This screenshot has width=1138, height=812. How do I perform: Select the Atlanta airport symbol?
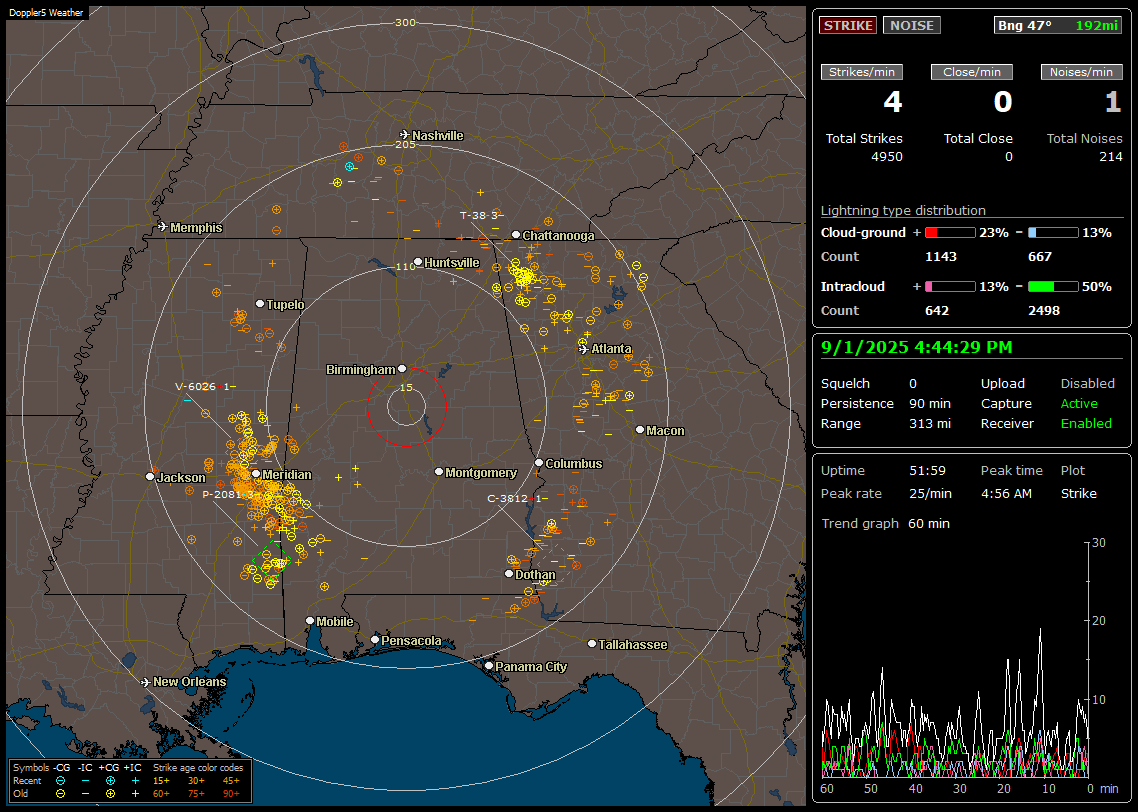(x=584, y=349)
